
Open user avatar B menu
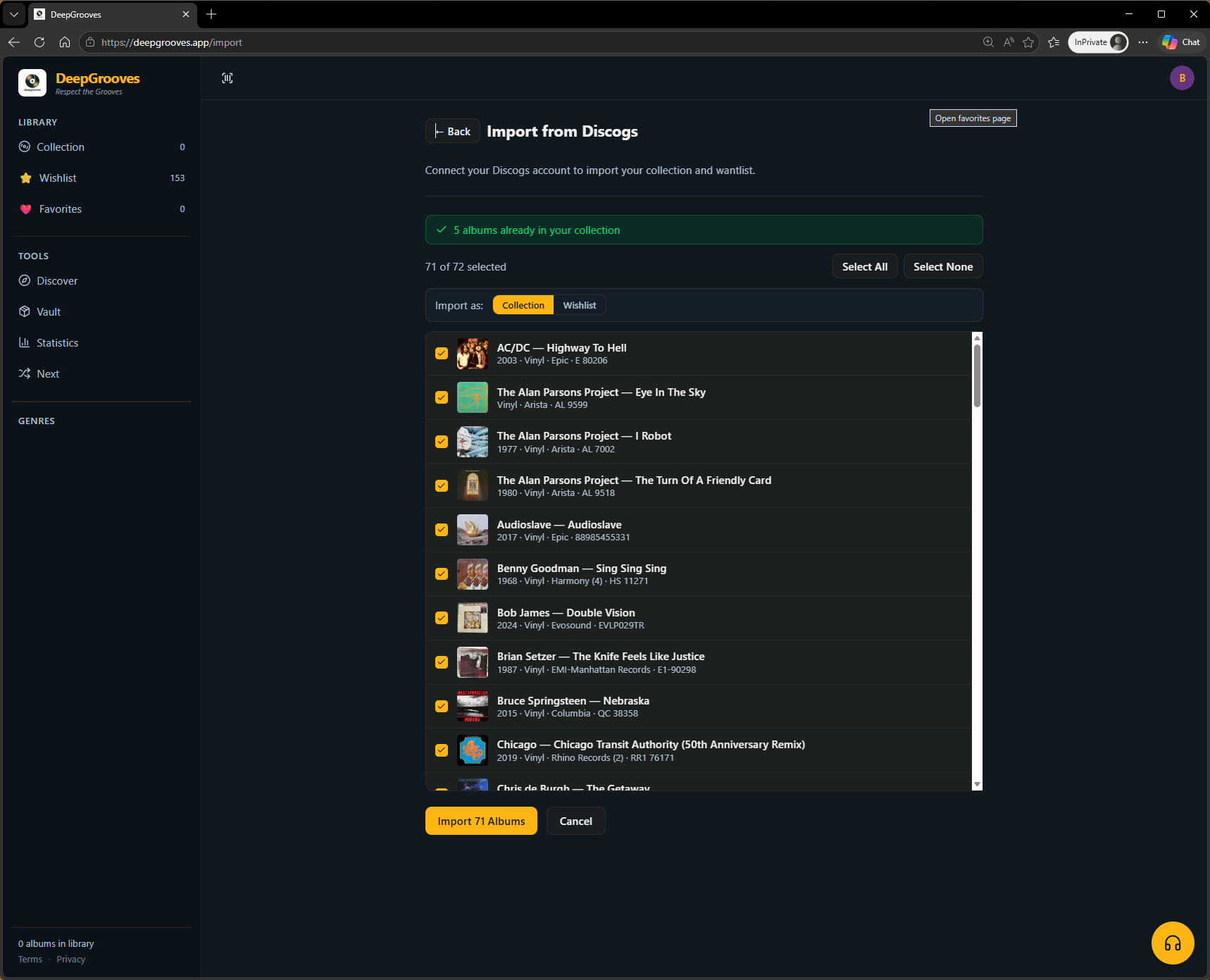point(1182,78)
